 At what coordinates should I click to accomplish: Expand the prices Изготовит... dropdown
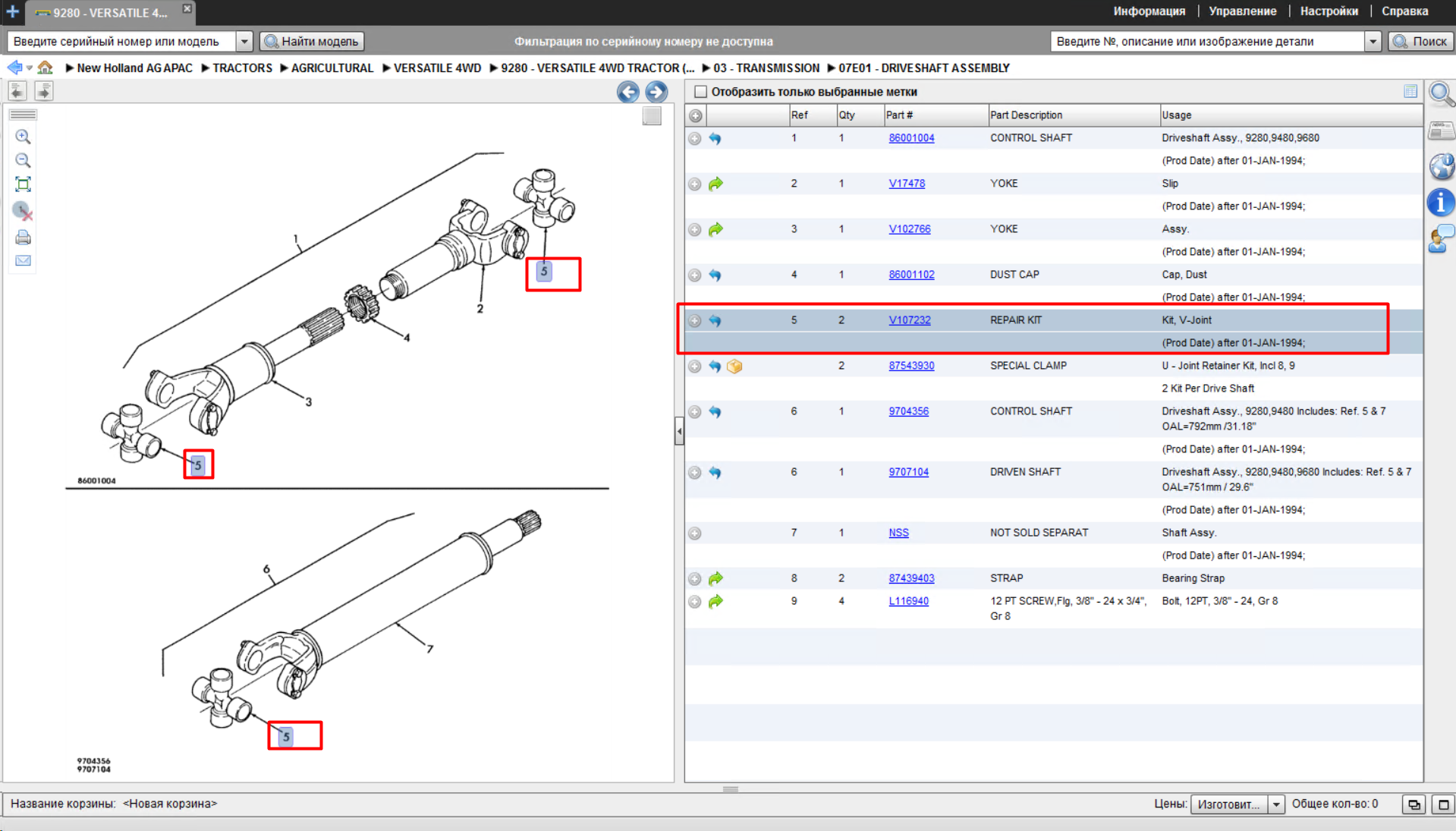(1277, 804)
